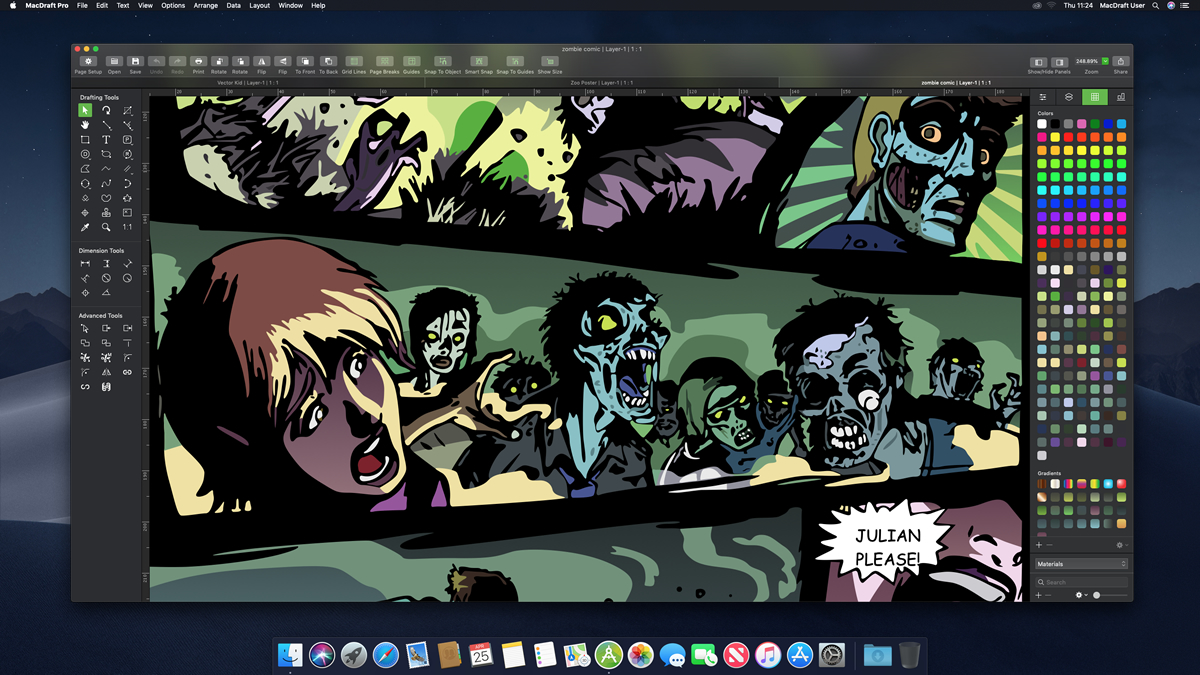Open Spotlight search in the menu bar
1200x675 pixels.
pos(1156,6)
